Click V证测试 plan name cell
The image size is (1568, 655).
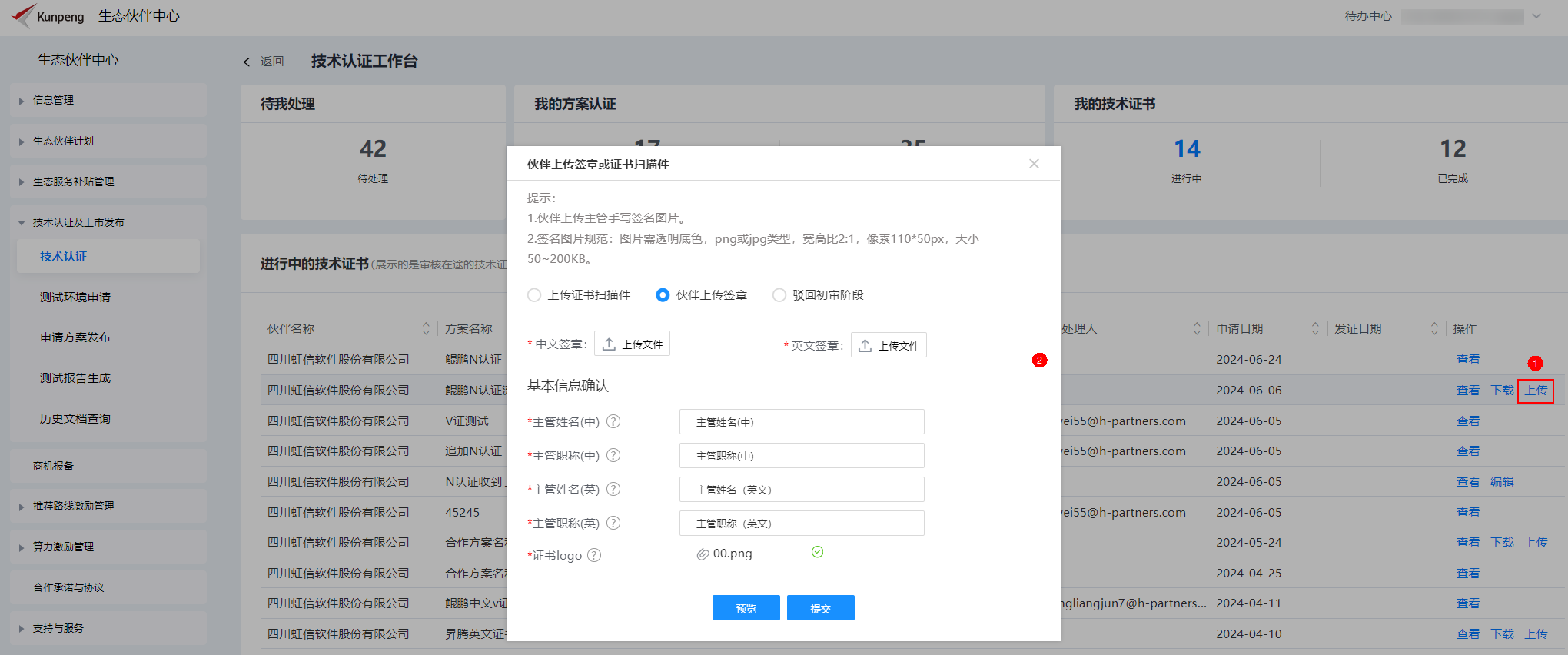(x=467, y=421)
